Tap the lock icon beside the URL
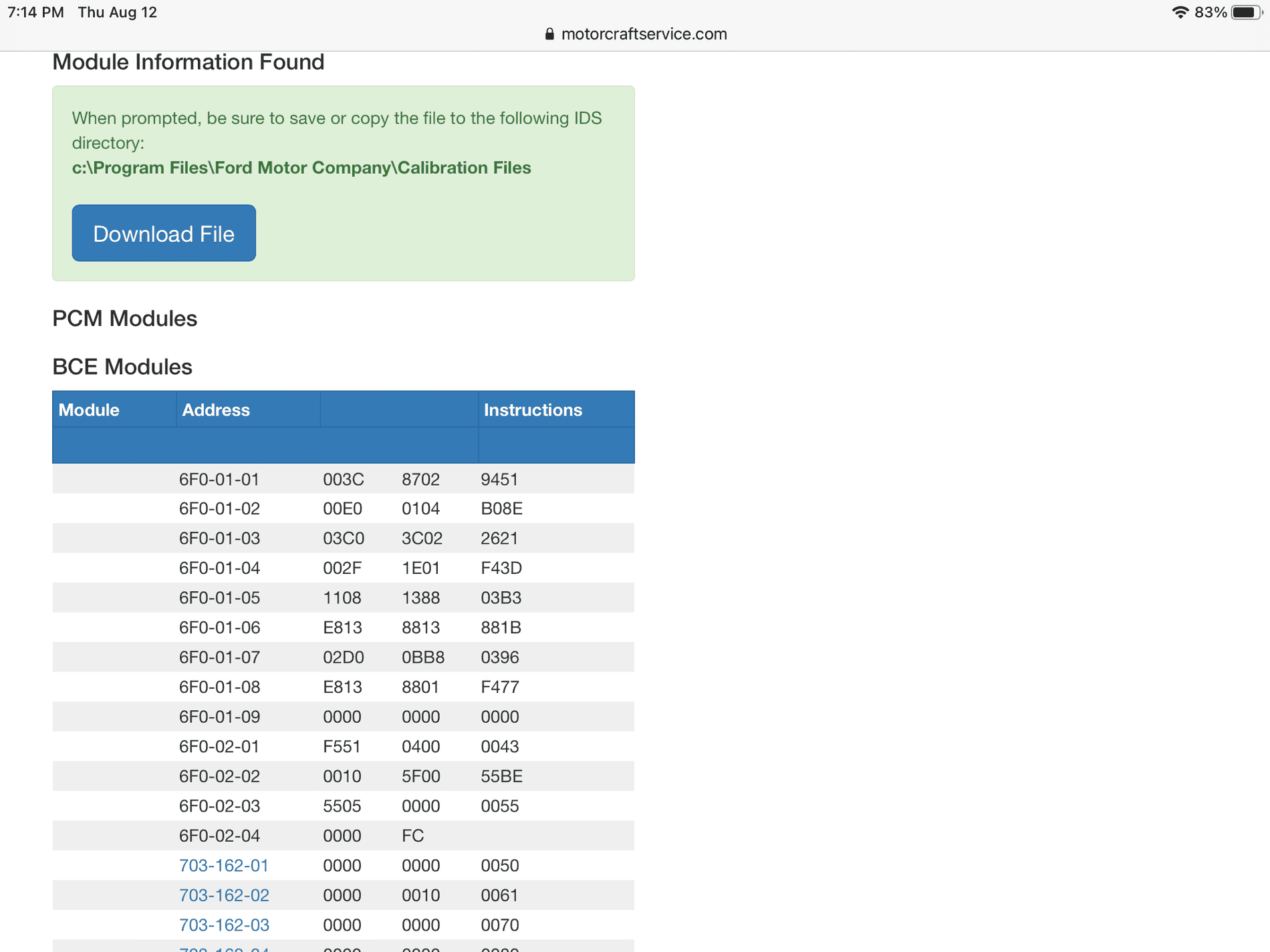The height and width of the screenshot is (952, 1270). click(549, 34)
